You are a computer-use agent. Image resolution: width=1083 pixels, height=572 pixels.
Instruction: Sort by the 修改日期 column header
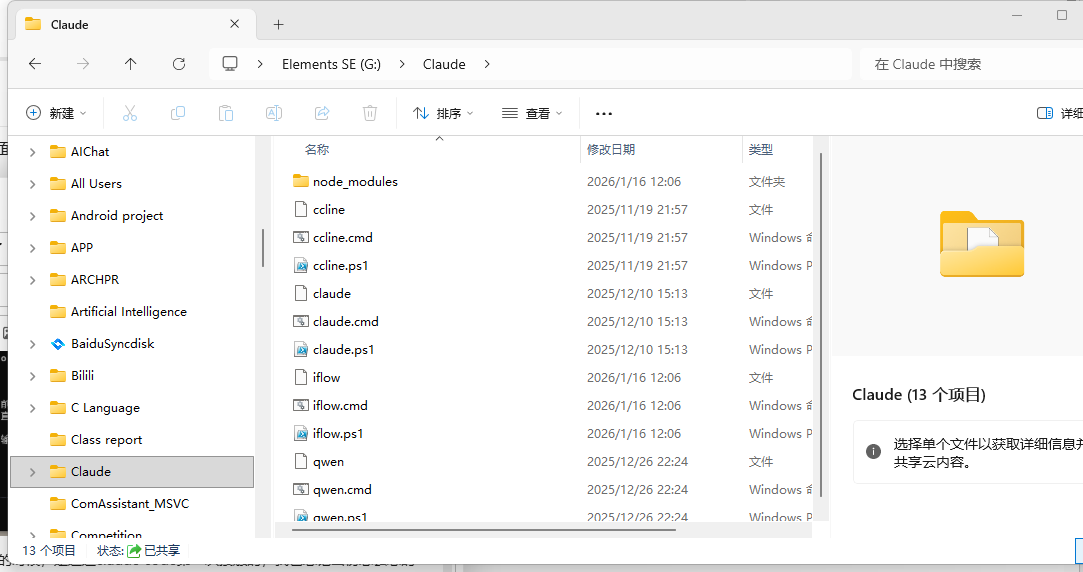611,149
